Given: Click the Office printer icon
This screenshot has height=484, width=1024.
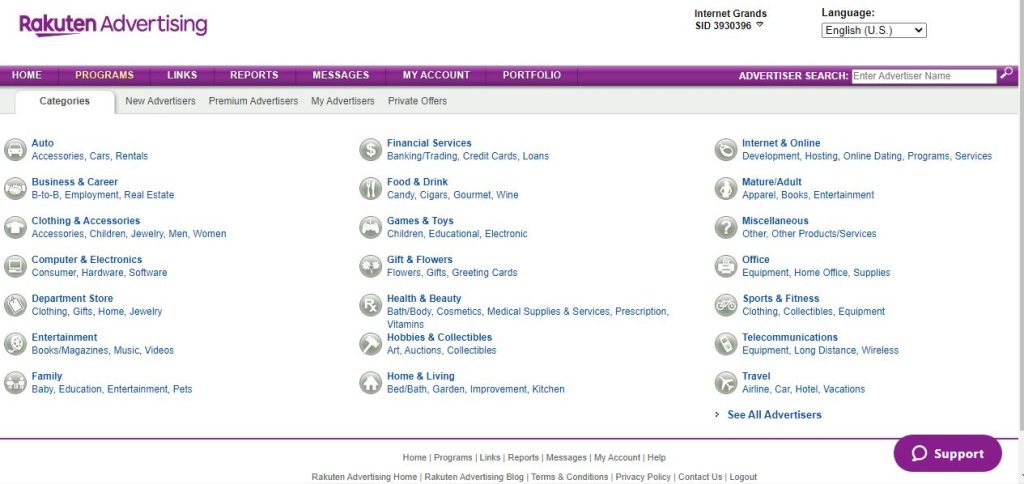Looking at the screenshot, I should coord(726,266).
